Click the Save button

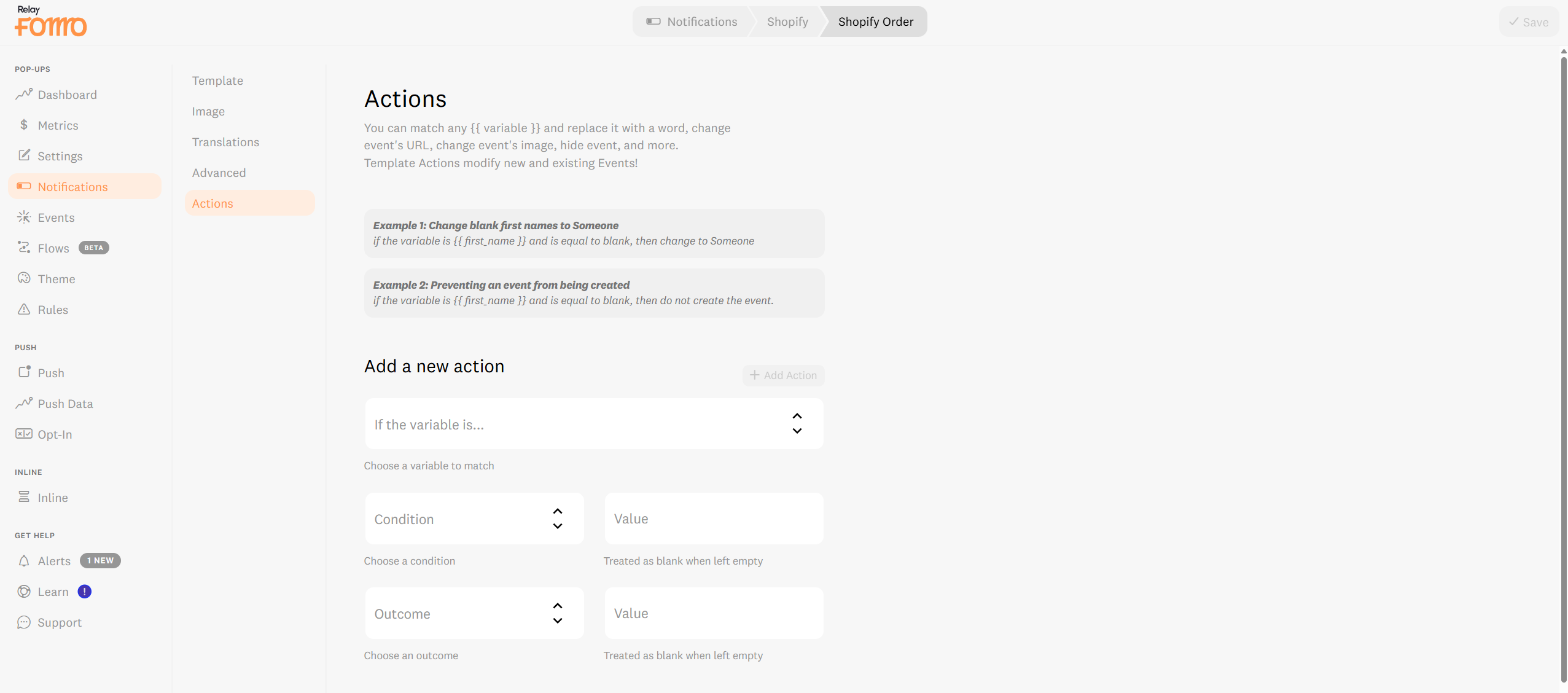coord(1528,22)
